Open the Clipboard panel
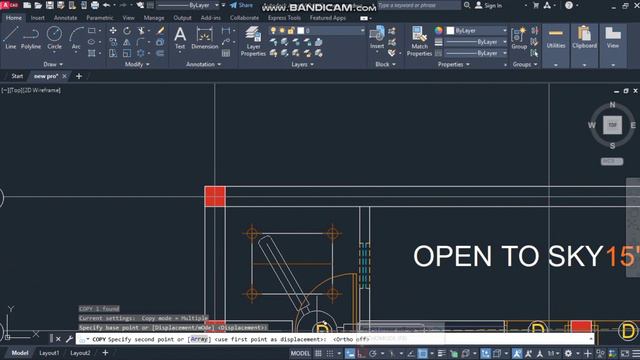640x360 pixels. [x=584, y=45]
